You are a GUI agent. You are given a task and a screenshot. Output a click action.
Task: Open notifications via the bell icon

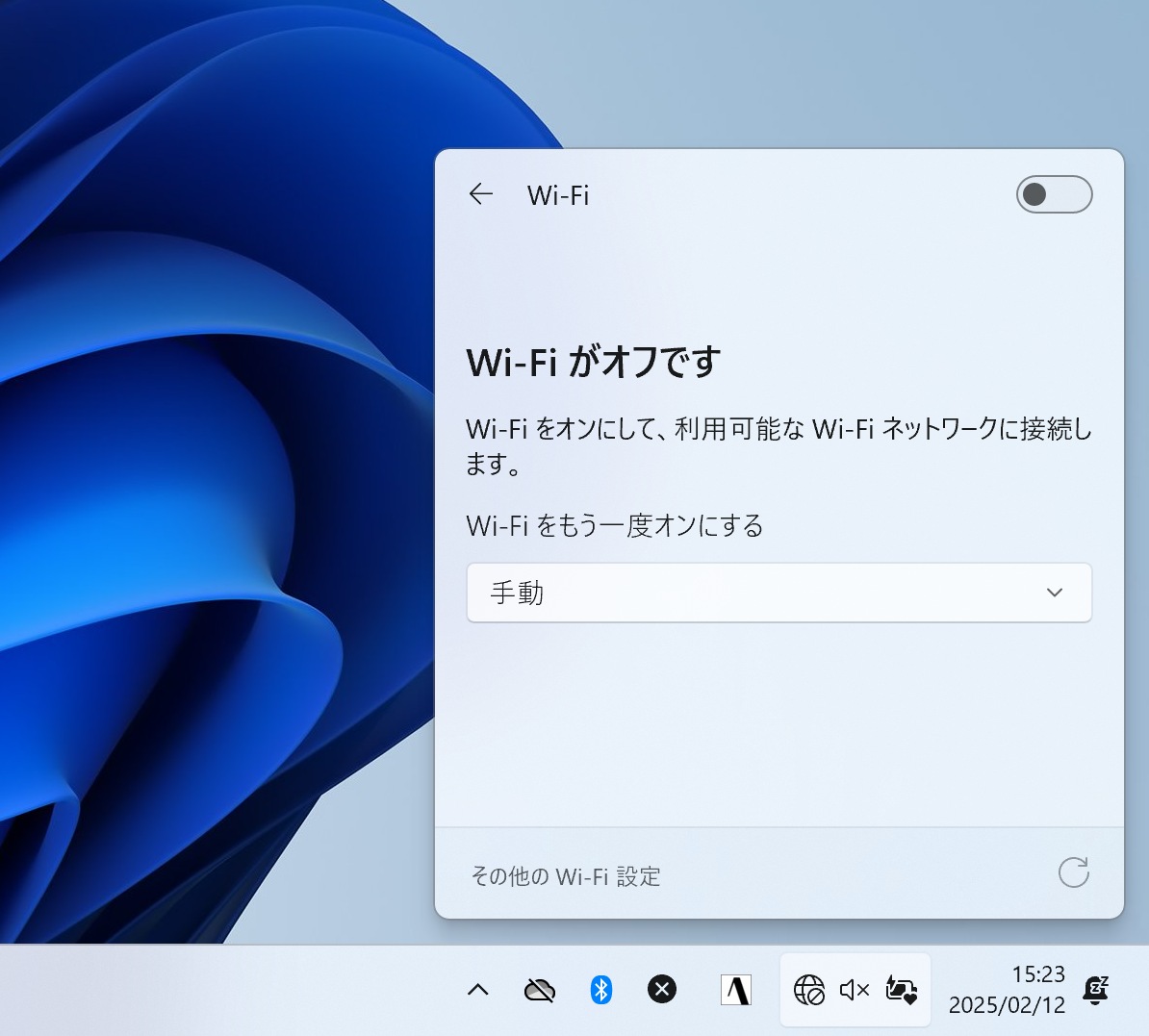coord(1095,990)
